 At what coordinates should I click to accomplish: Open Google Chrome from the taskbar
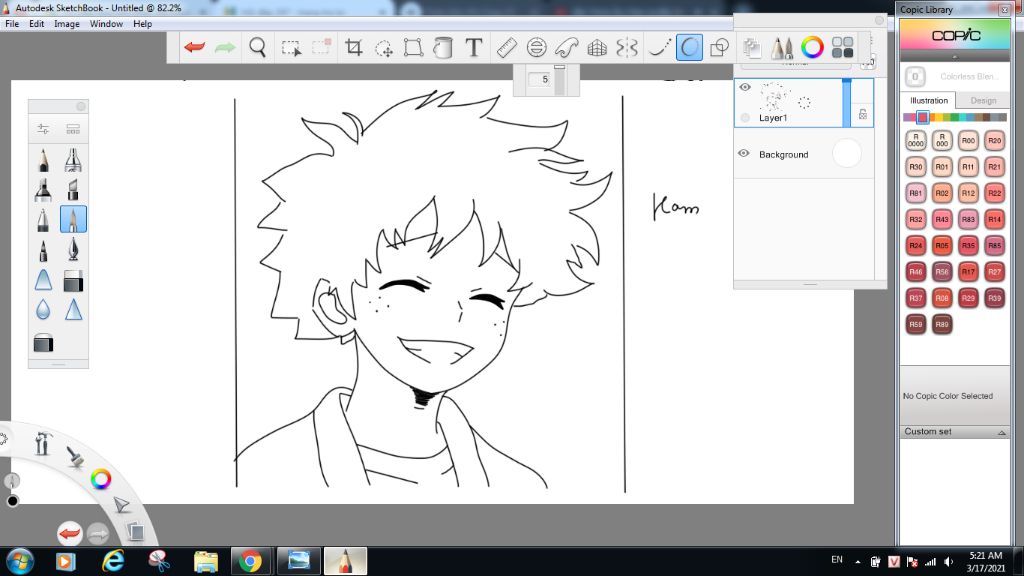[250, 561]
